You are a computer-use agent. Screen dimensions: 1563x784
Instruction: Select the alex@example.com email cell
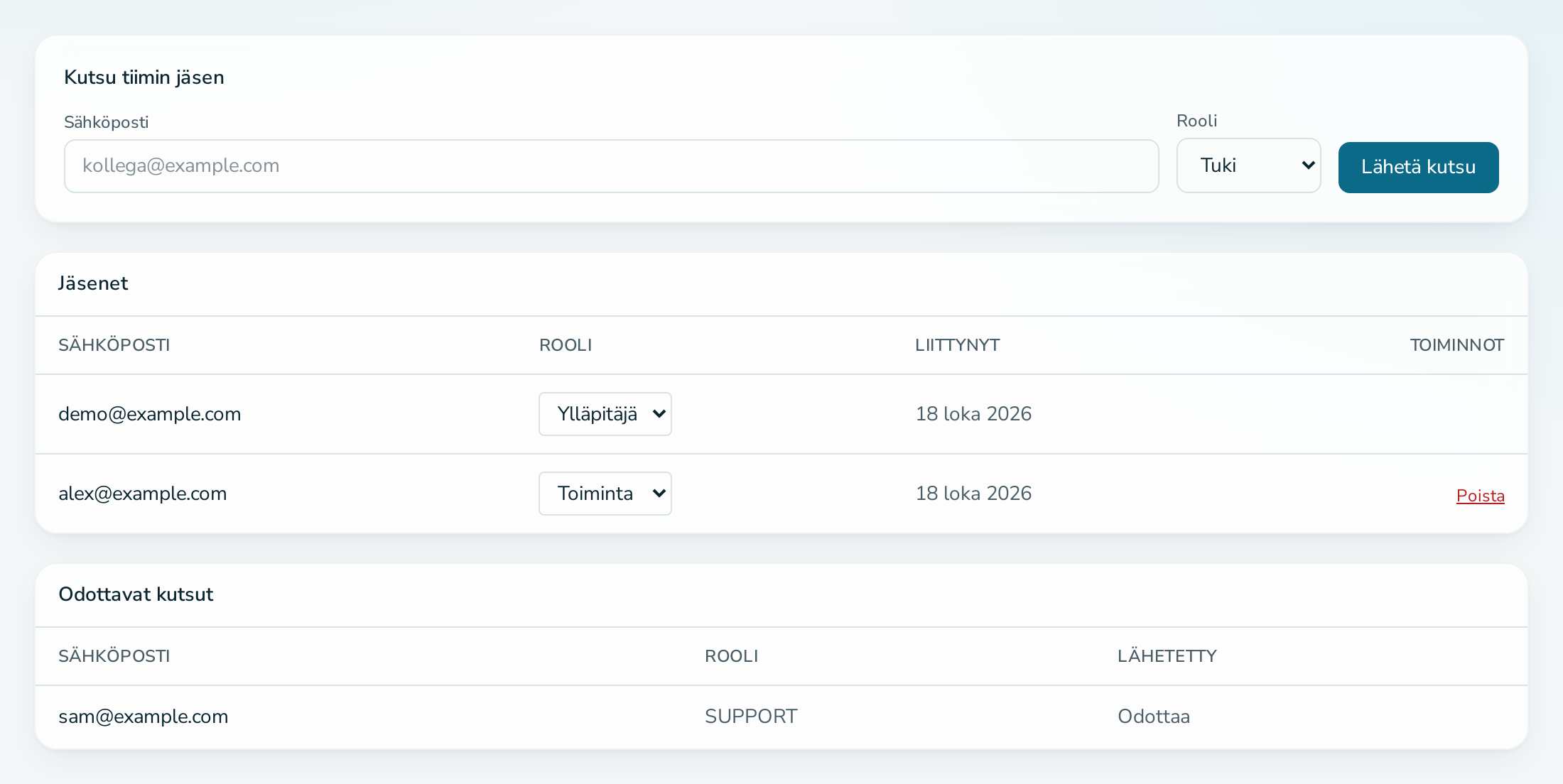point(142,494)
